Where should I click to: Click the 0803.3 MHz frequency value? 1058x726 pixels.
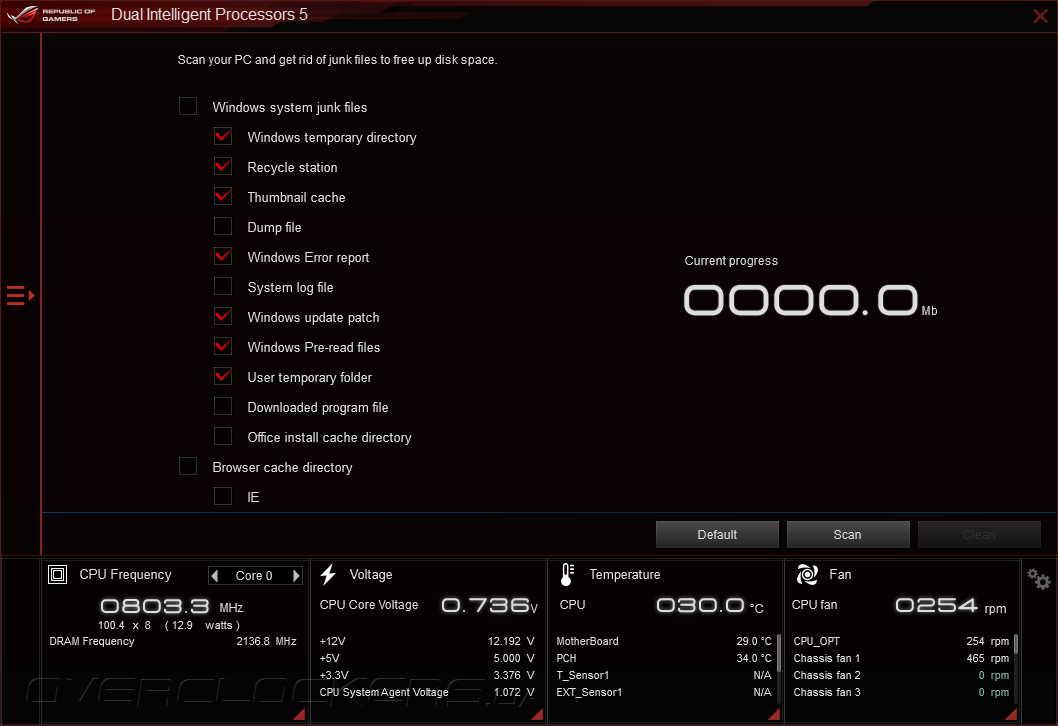coord(172,607)
